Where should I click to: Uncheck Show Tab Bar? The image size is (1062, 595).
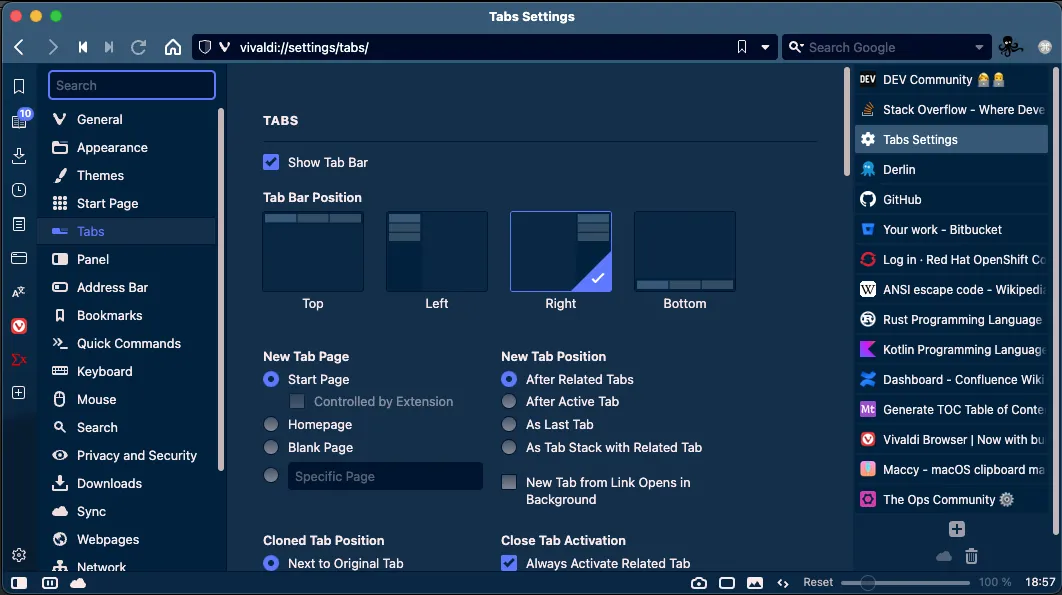270,162
